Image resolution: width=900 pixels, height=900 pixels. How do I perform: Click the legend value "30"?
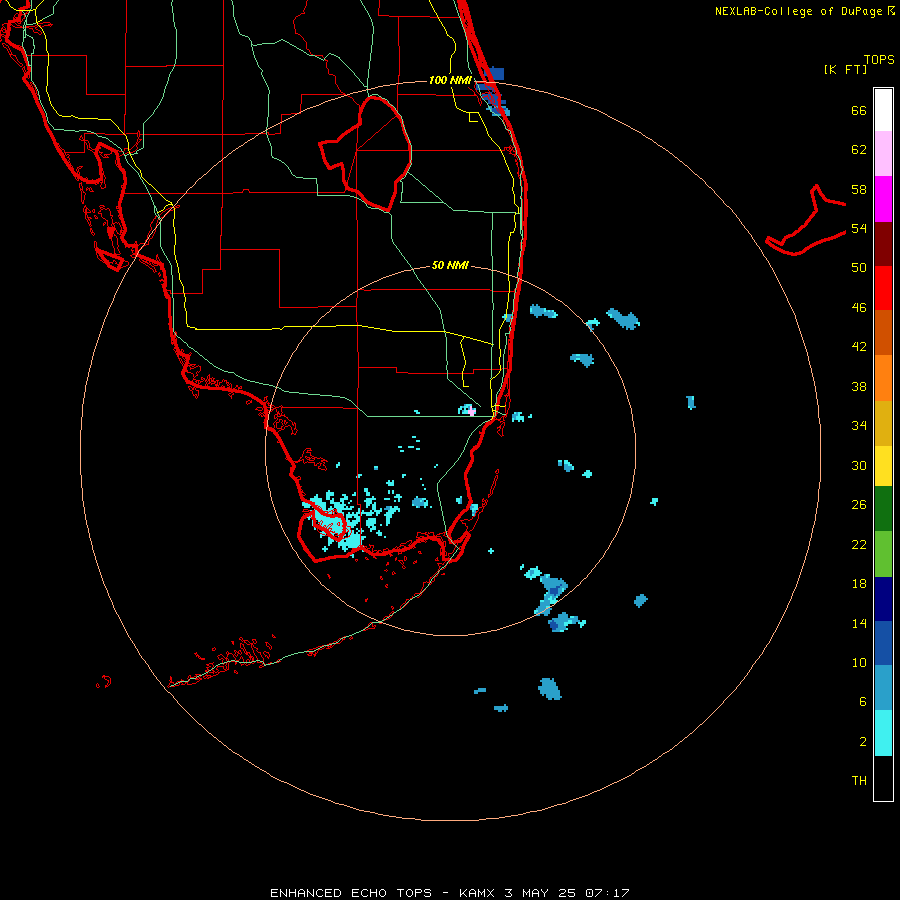pyautogui.click(x=859, y=465)
